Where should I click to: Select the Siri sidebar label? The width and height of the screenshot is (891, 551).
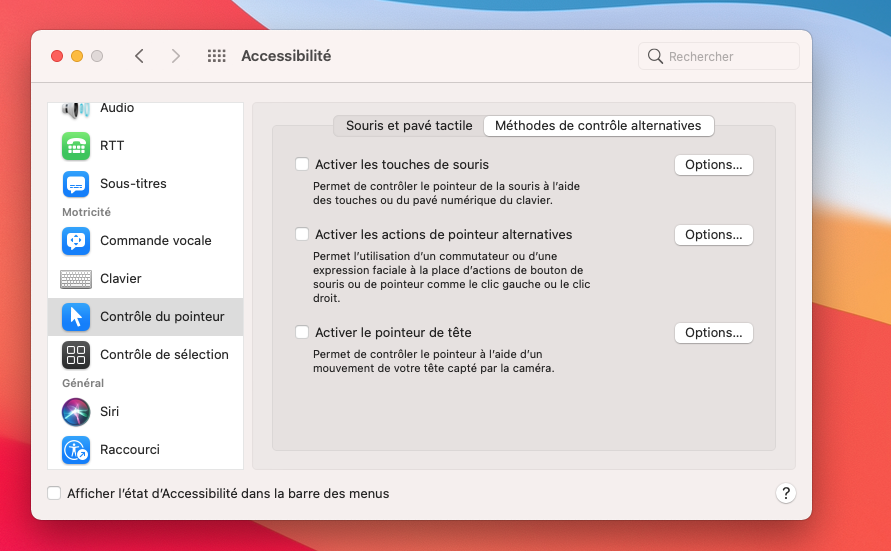point(110,412)
